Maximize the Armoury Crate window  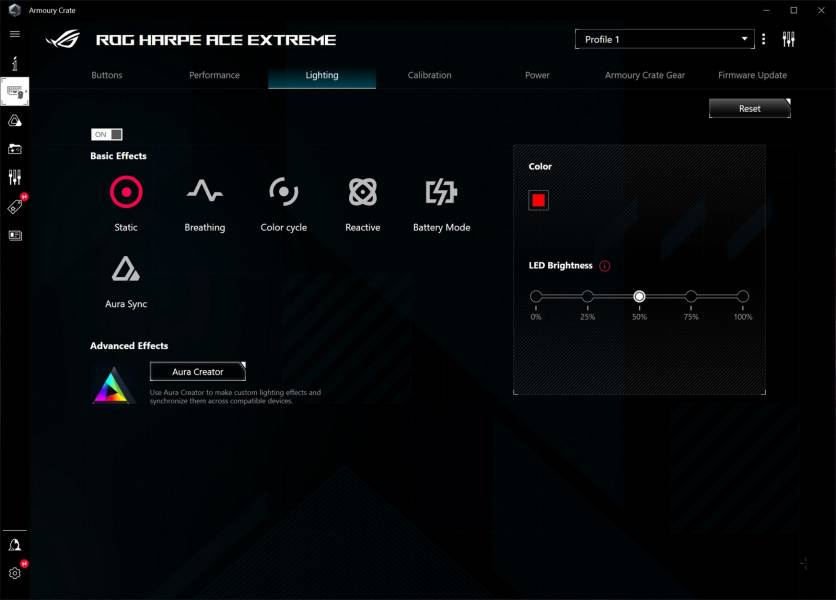794,10
